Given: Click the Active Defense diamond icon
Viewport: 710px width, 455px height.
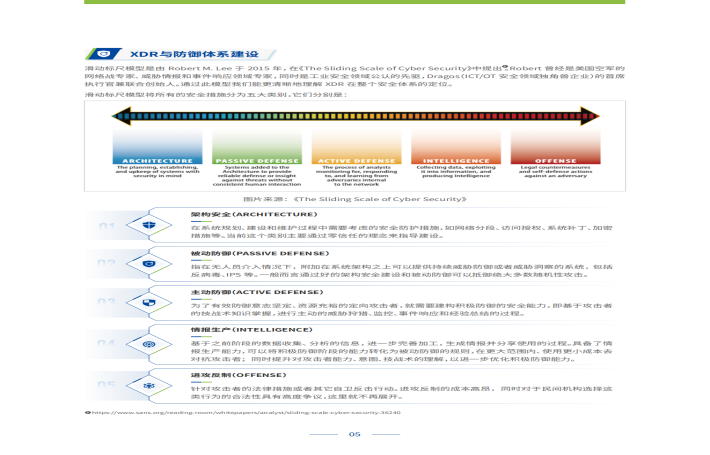Looking at the screenshot, I should pyautogui.click(x=149, y=302).
